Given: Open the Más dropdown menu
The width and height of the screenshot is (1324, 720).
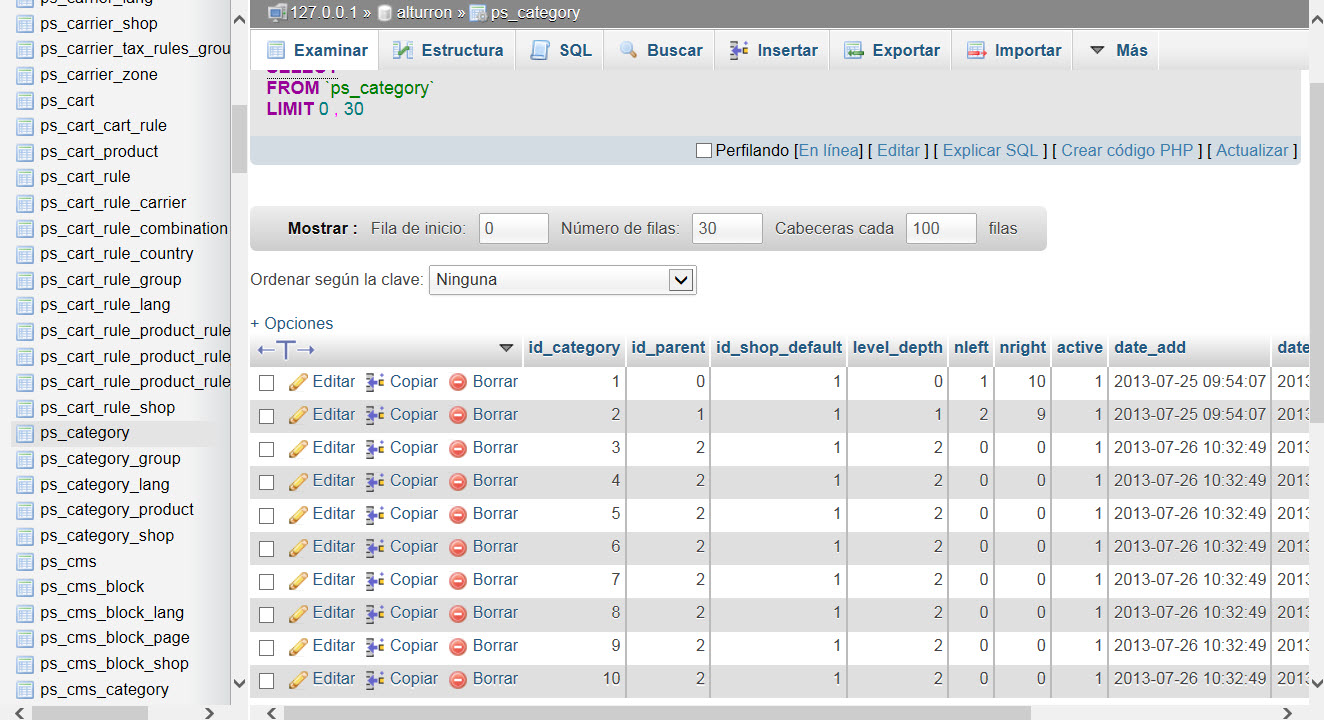Looking at the screenshot, I should coord(1117,50).
